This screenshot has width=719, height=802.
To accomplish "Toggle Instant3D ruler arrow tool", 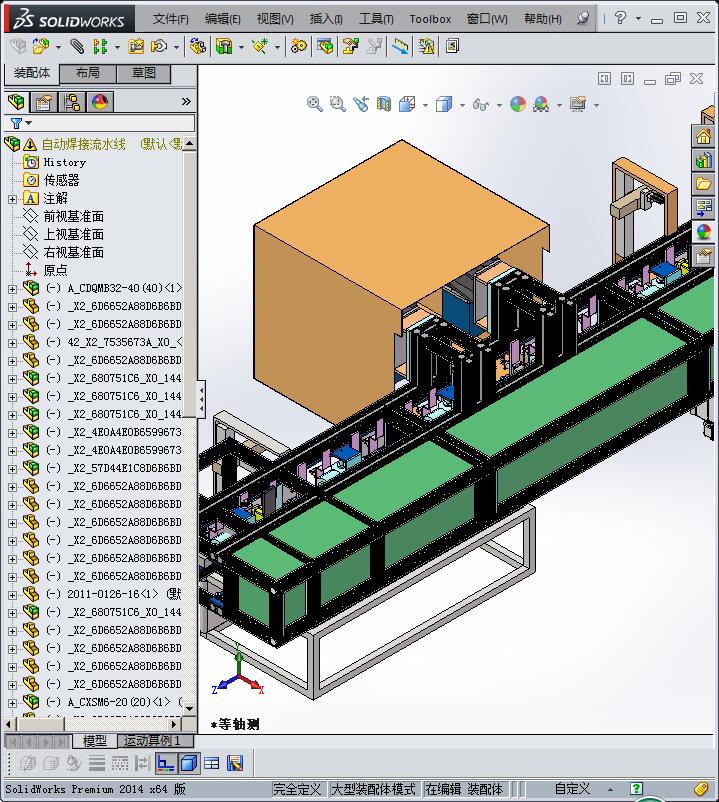I will 400,47.
